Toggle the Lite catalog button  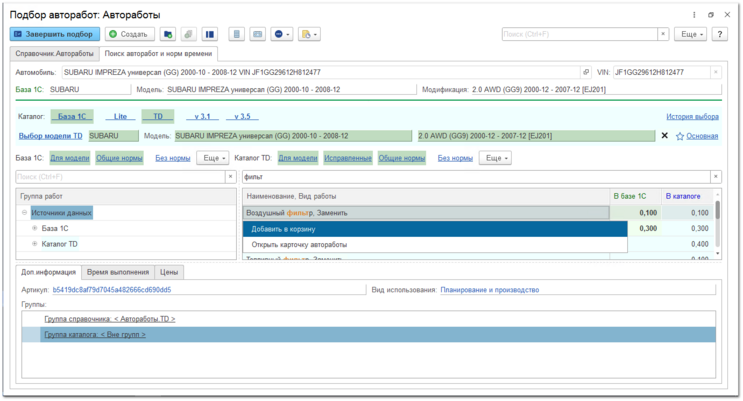pyautogui.click(x=120, y=116)
